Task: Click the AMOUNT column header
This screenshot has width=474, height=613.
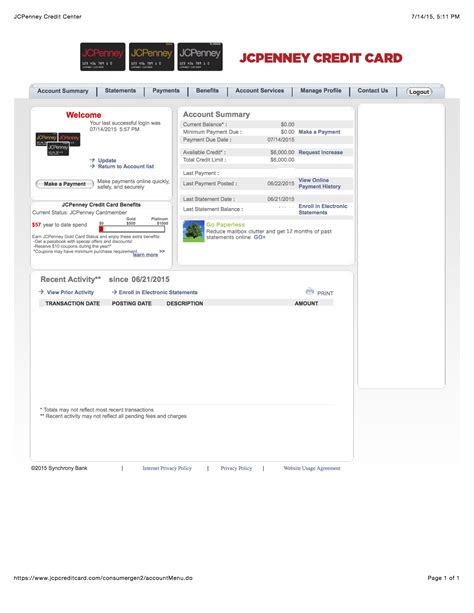Action: (306, 303)
